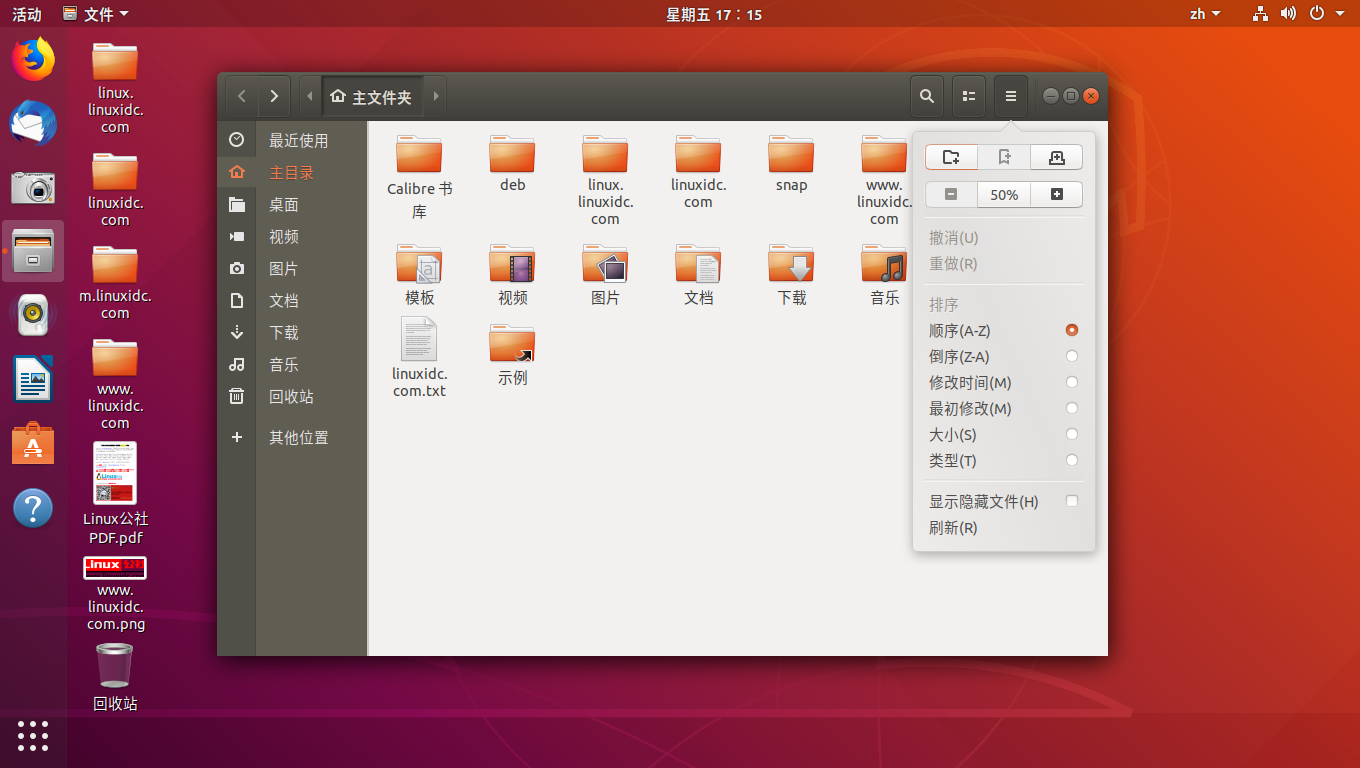Show all applications using the grid icon

[x=33, y=735]
